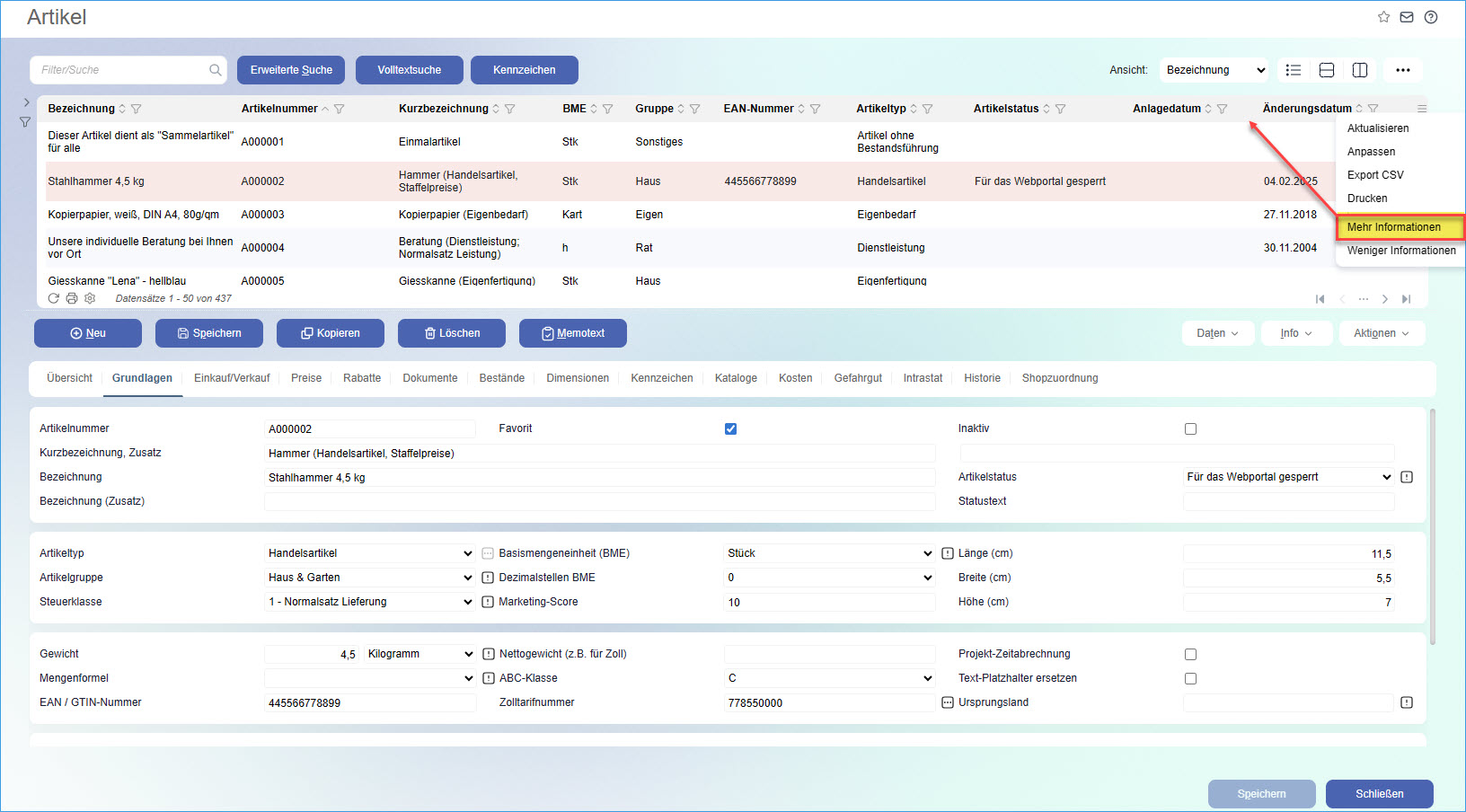This screenshot has height=812, width=1466.
Task: Select Mehr Informationen in context menu
Action: tap(1399, 227)
